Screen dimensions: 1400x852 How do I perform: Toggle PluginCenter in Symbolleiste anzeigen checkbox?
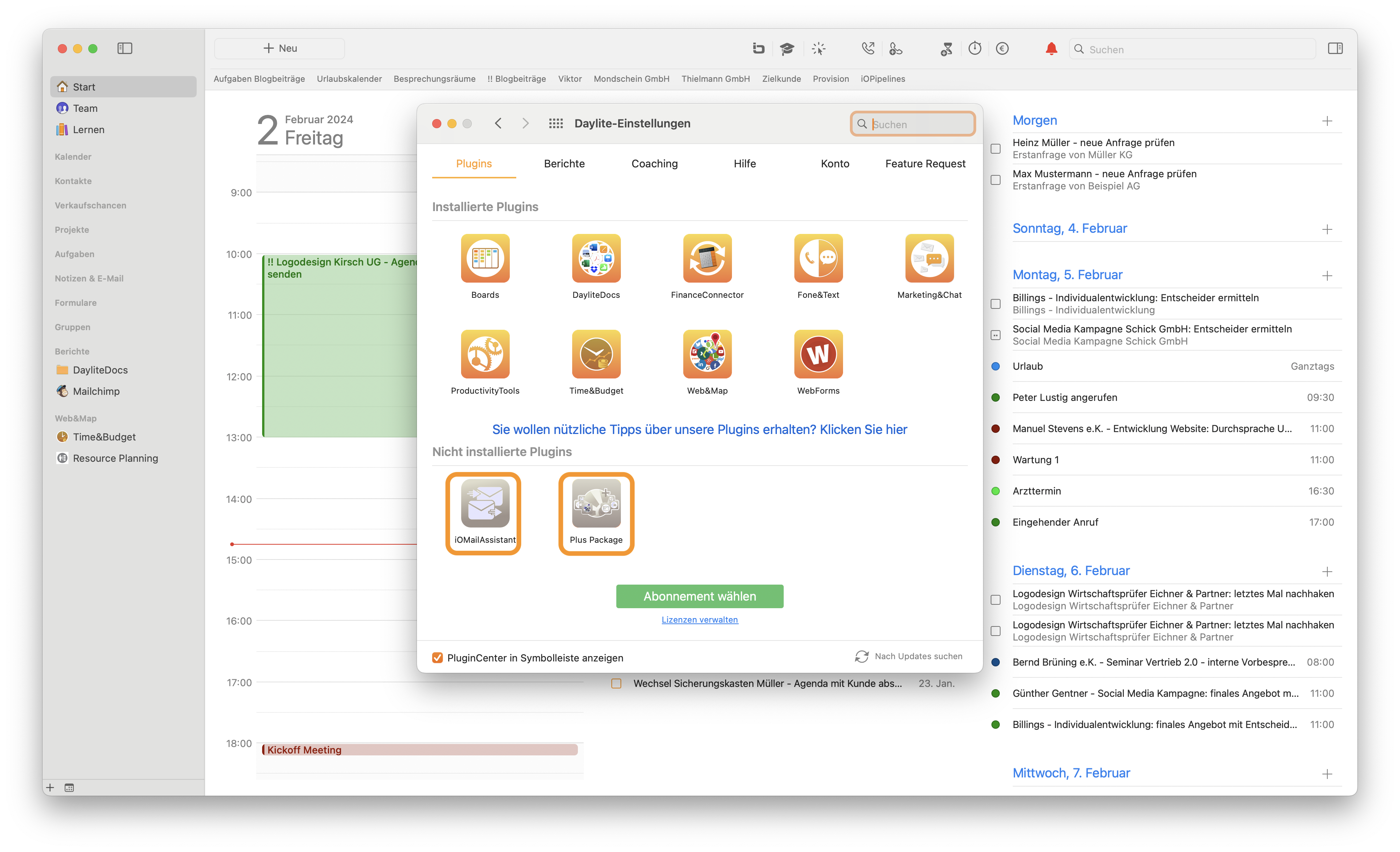(x=437, y=658)
